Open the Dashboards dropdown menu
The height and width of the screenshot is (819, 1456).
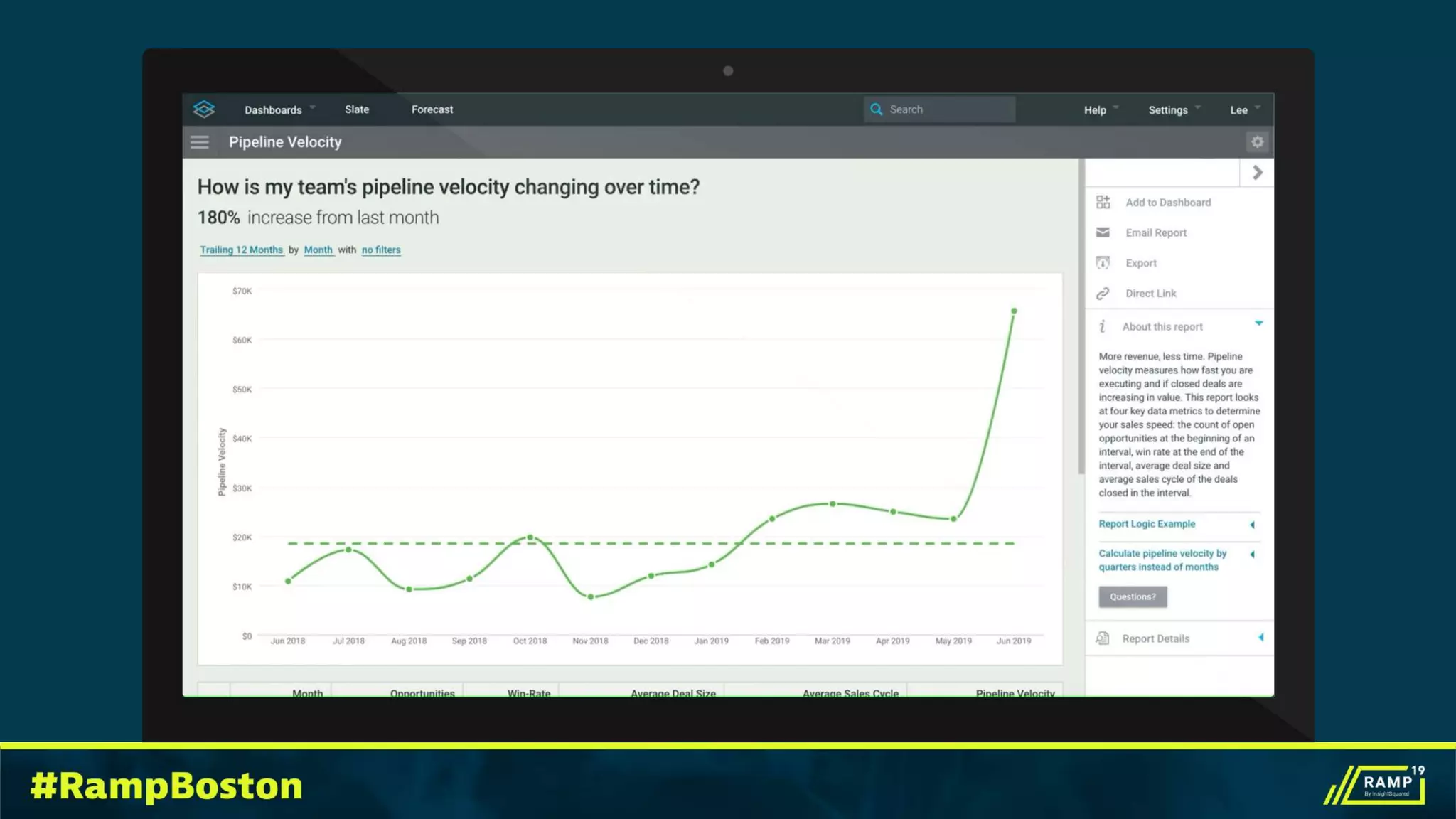279,109
